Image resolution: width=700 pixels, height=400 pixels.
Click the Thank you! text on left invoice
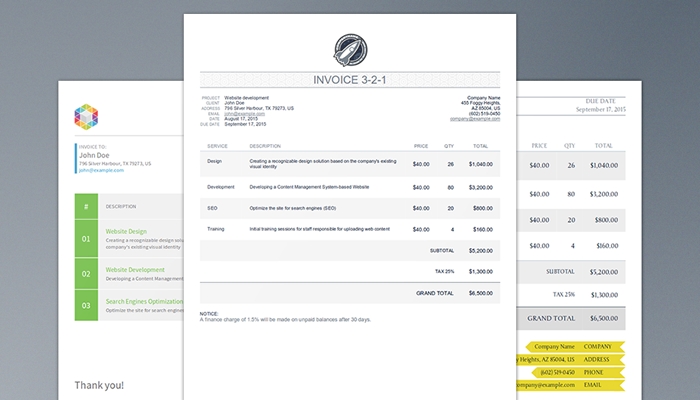[98, 384]
